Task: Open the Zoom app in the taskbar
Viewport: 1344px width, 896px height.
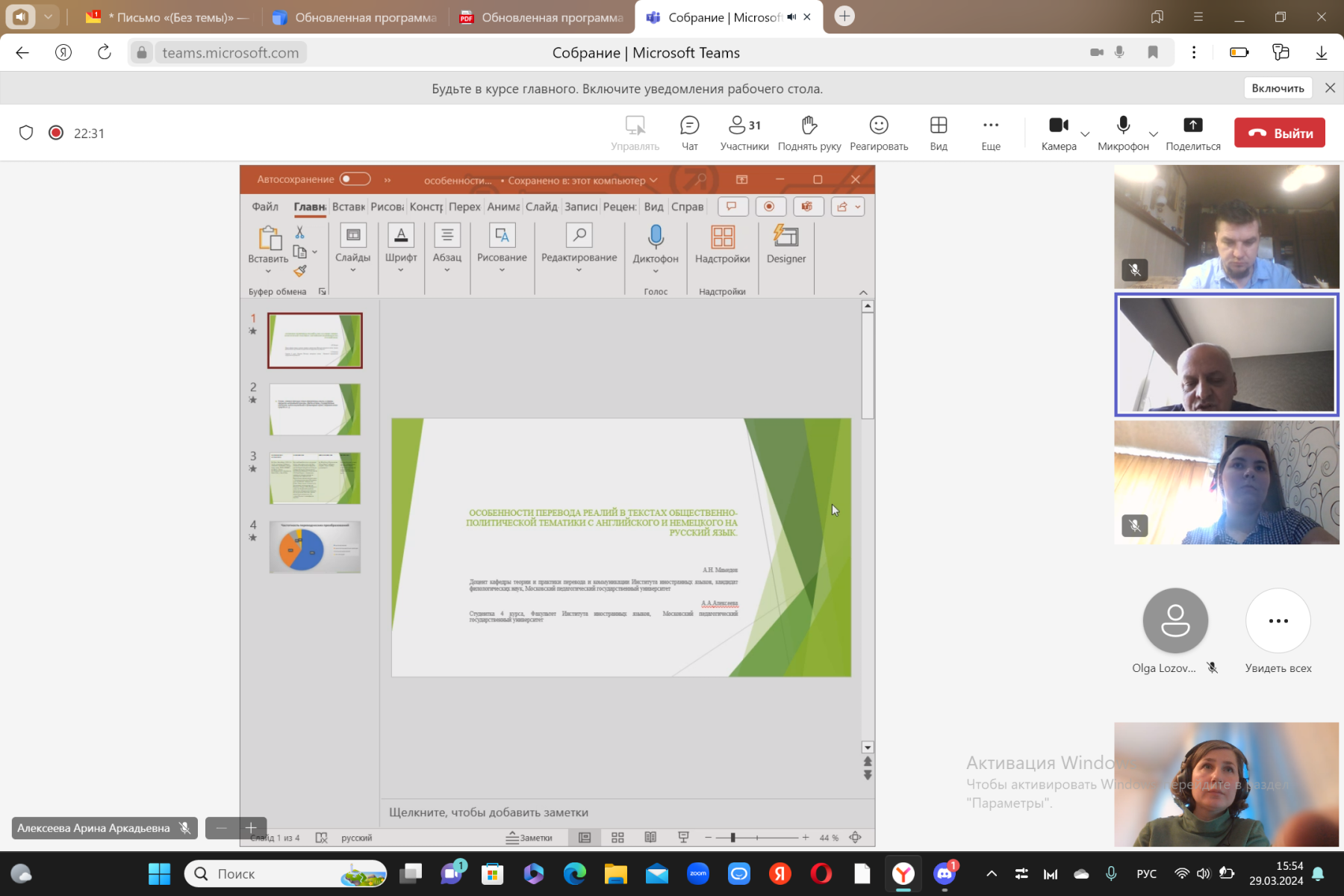Action: point(698,874)
